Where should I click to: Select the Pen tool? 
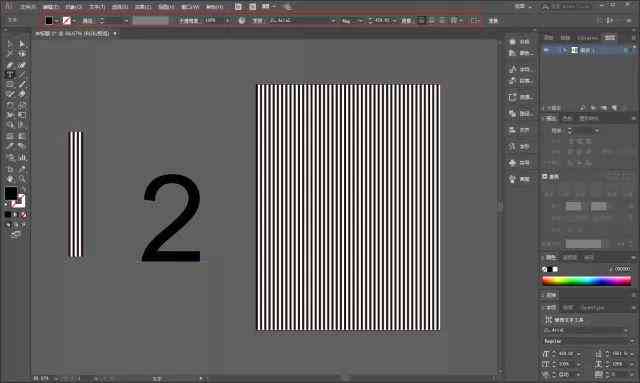pyautogui.click(x=10, y=65)
